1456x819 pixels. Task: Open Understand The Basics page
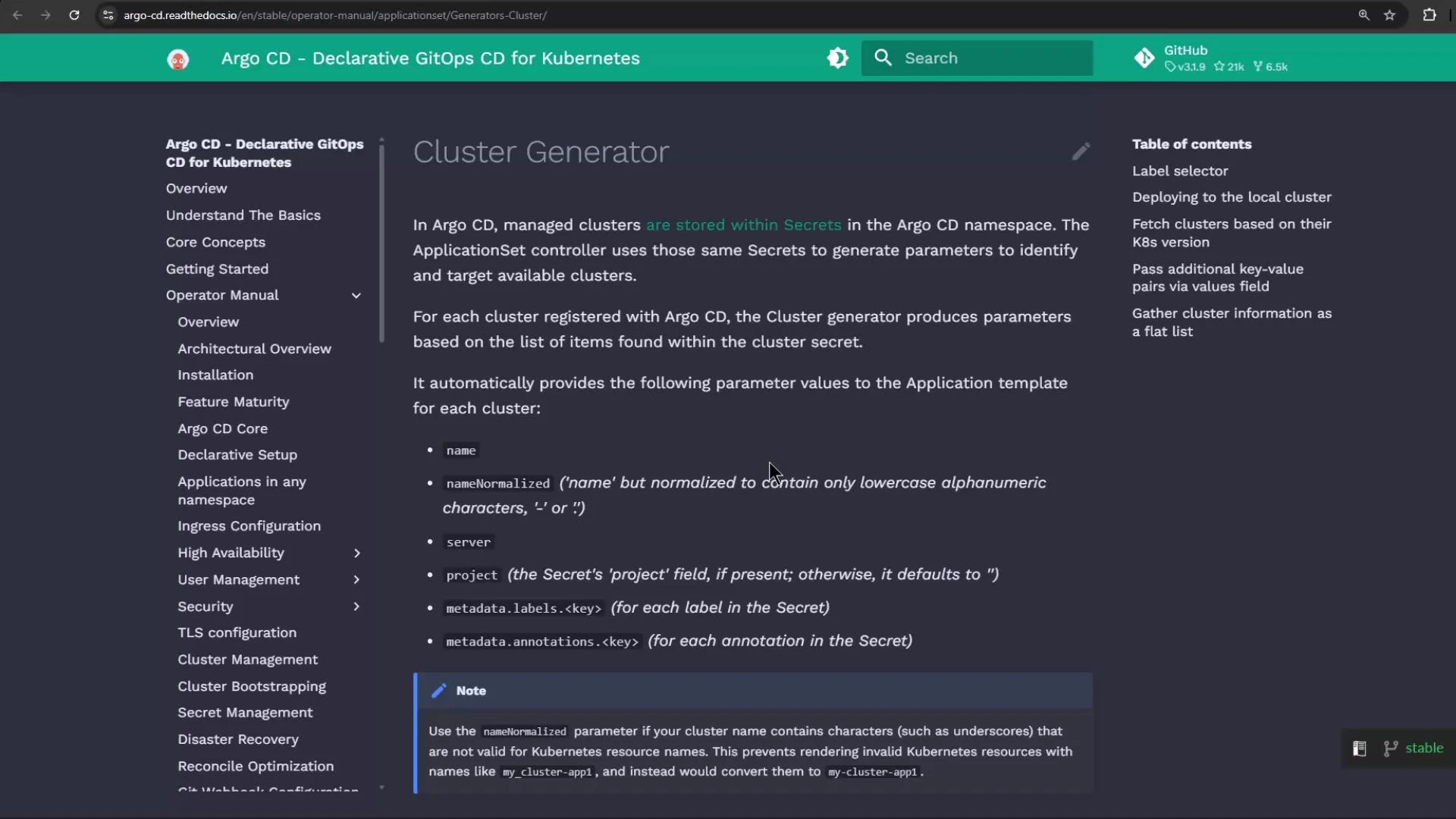tap(243, 215)
